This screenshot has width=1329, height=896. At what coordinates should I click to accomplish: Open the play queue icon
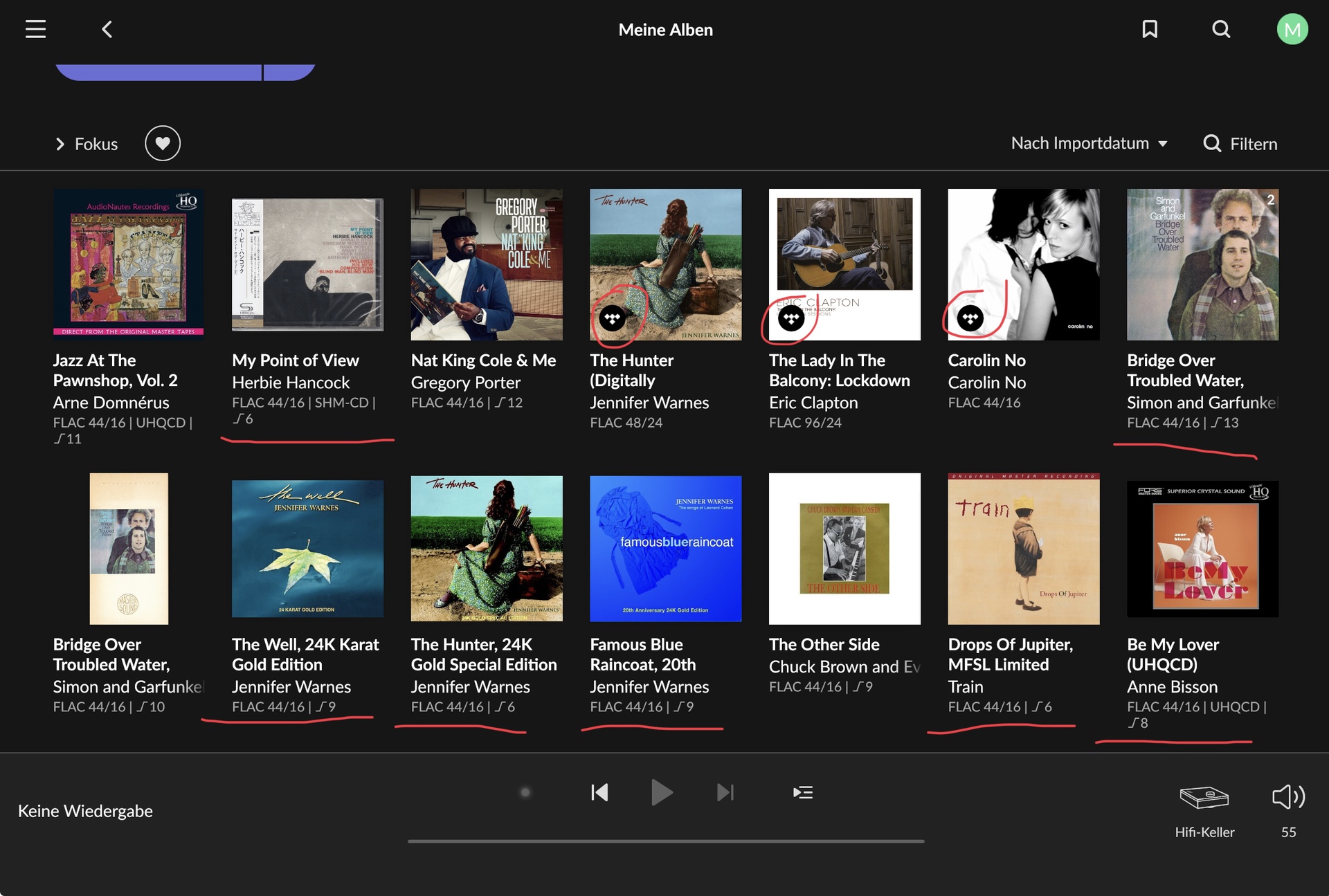[803, 792]
